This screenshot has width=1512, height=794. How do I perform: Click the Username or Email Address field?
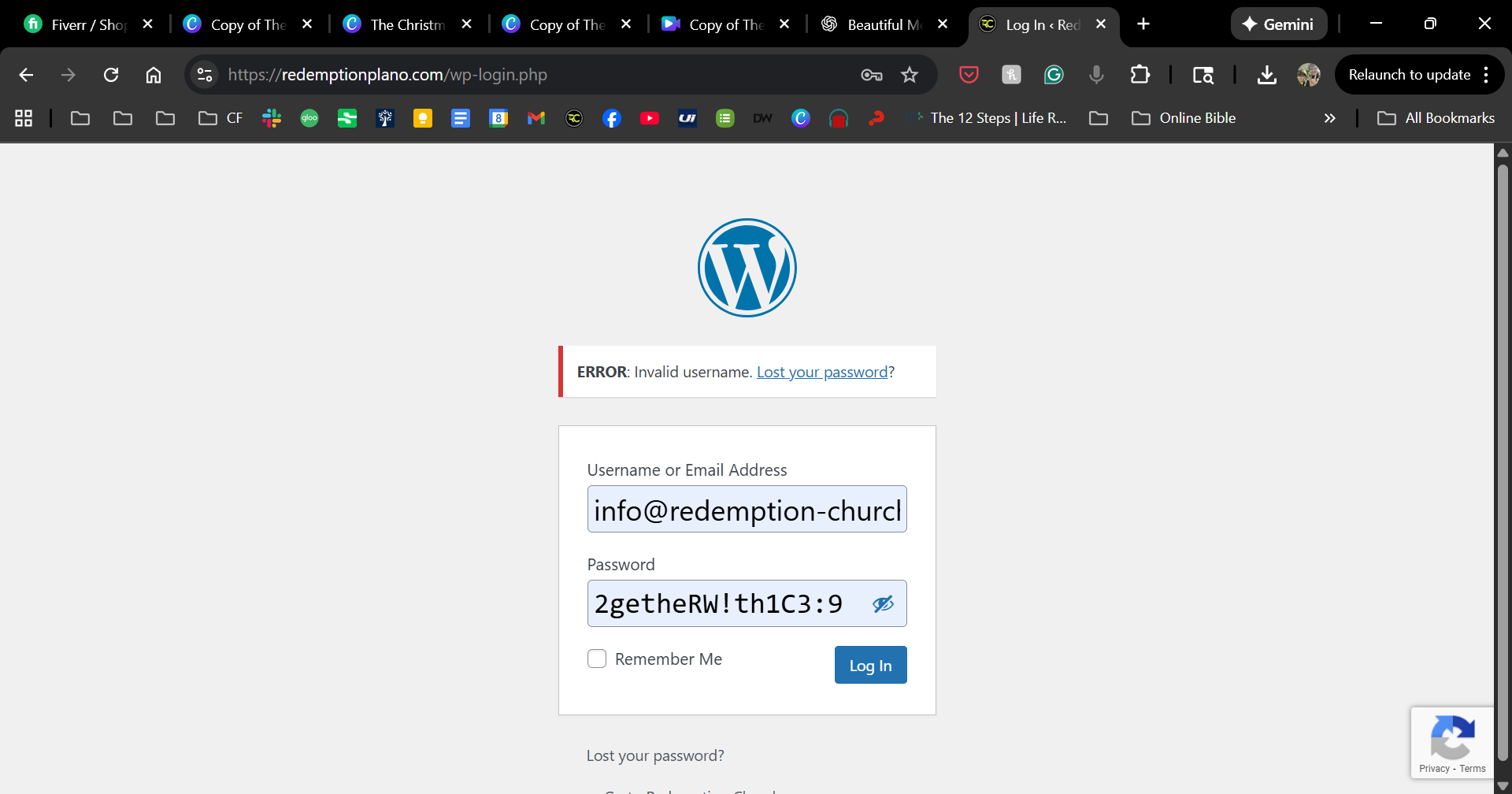[747, 510]
